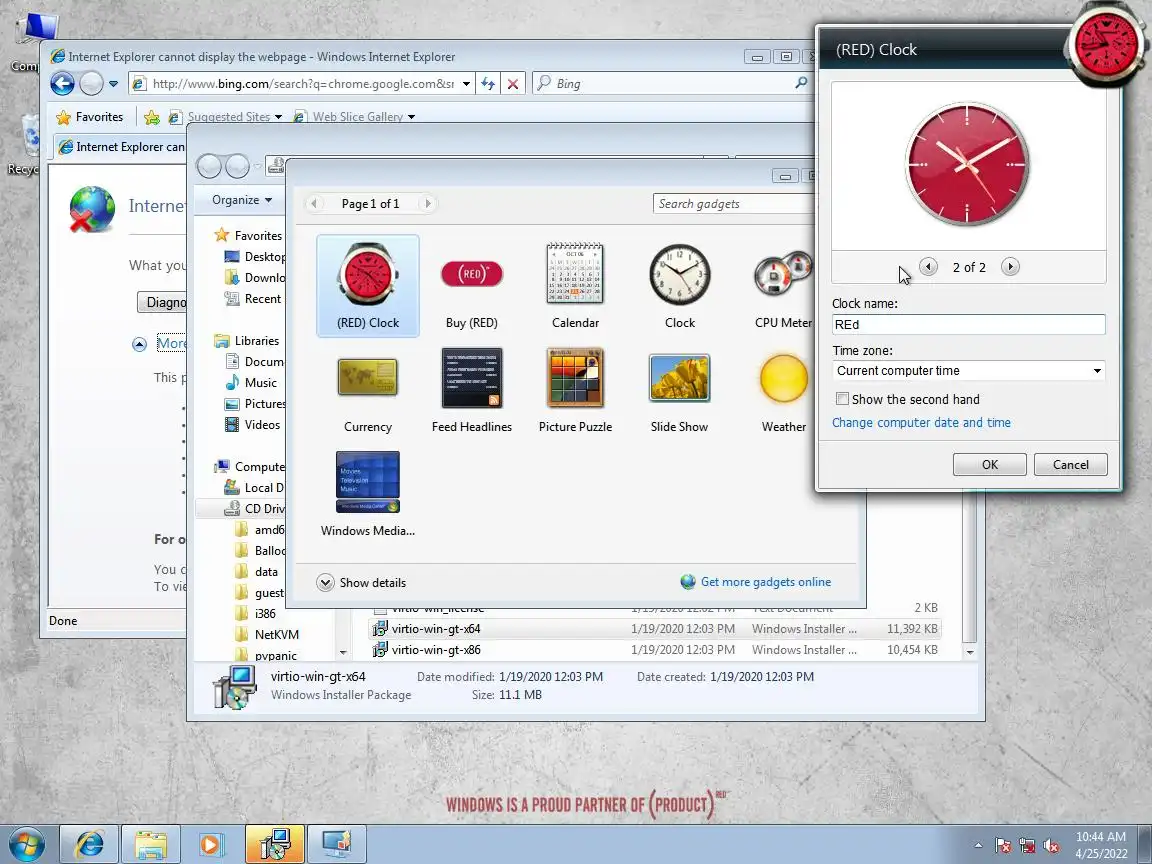Click the IE search magnifier icon
The image size is (1152, 864).
(x=801, y=83)
